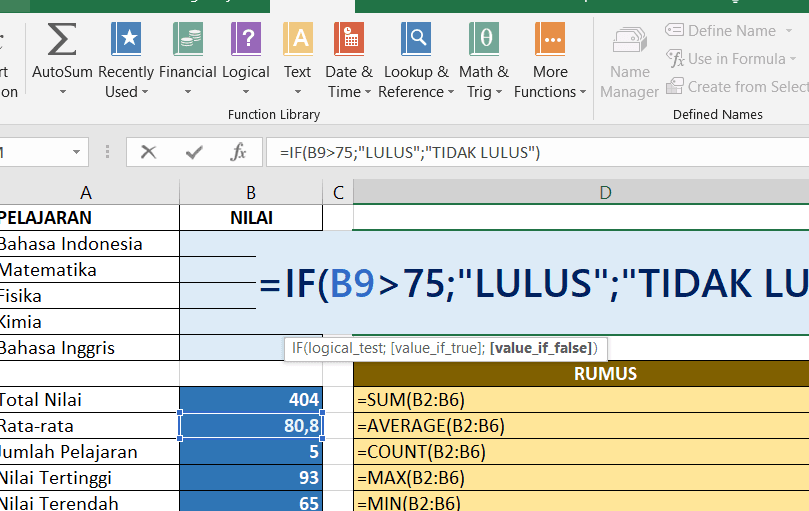Click the Jumlah Pelajaran value 5
This screenshot has width=809, height=511.
tap(251, 452)
